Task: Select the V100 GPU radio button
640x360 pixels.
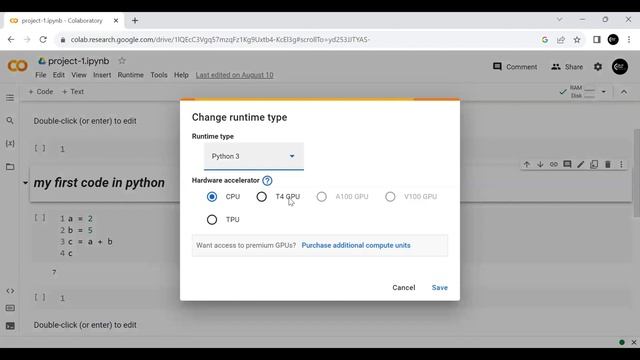Action: pos(390,197)
